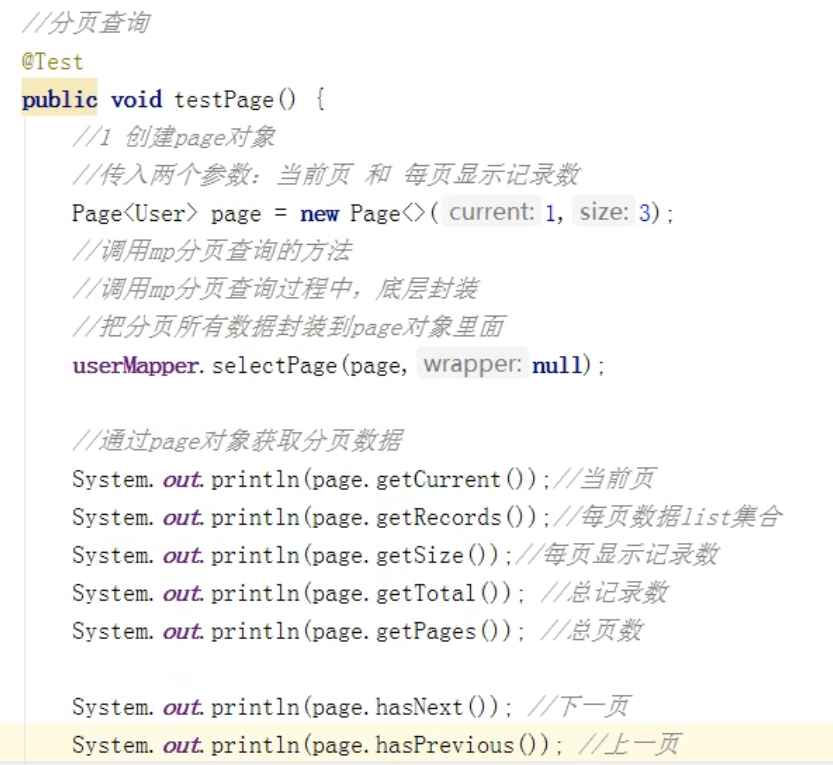The height and width of the screenshot is (765, 833).
Task: Click the 'size:' parameter hint
Action: point(604,212)
